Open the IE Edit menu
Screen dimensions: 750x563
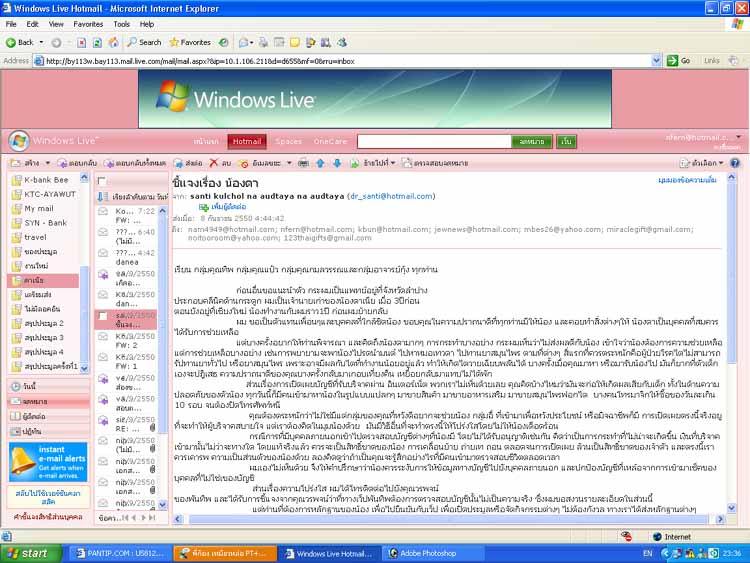[32, 24]
